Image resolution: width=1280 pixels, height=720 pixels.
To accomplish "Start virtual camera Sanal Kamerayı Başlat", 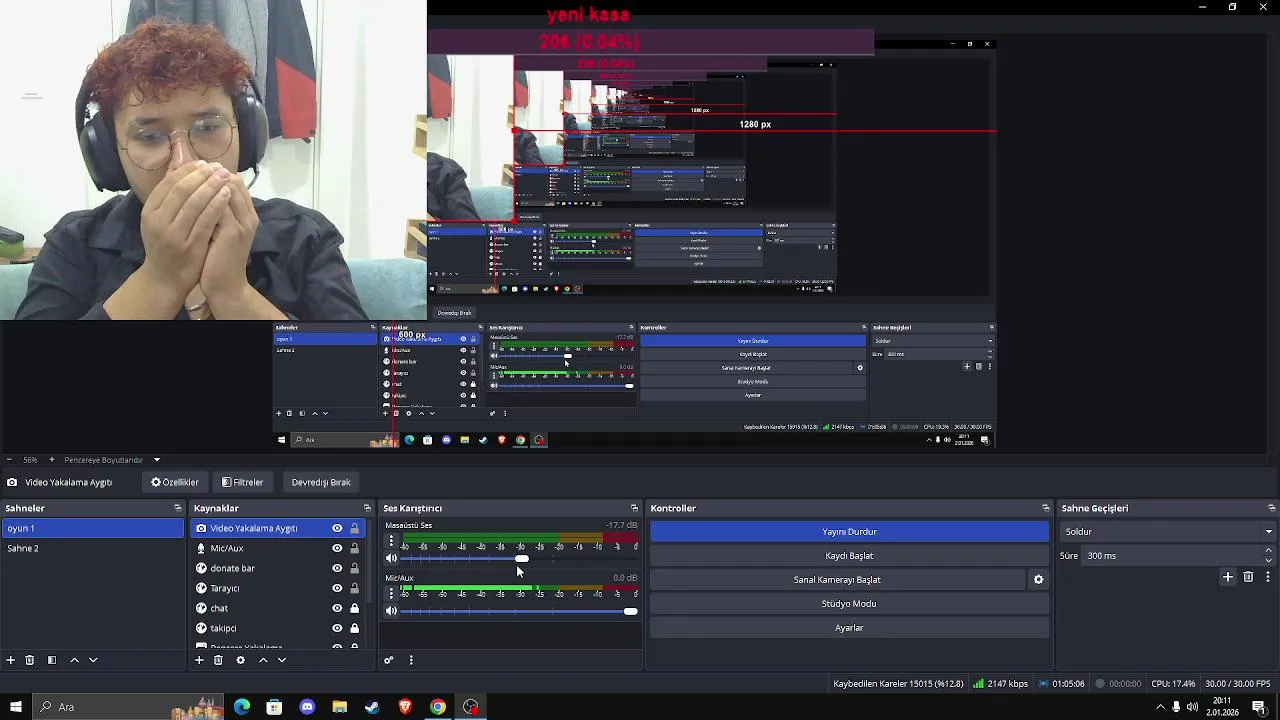I will click(837, 580).
